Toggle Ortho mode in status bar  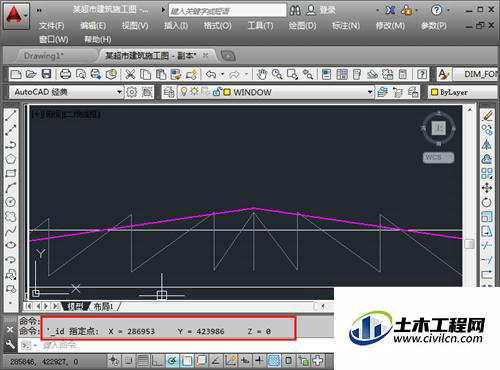pos(157,360)
